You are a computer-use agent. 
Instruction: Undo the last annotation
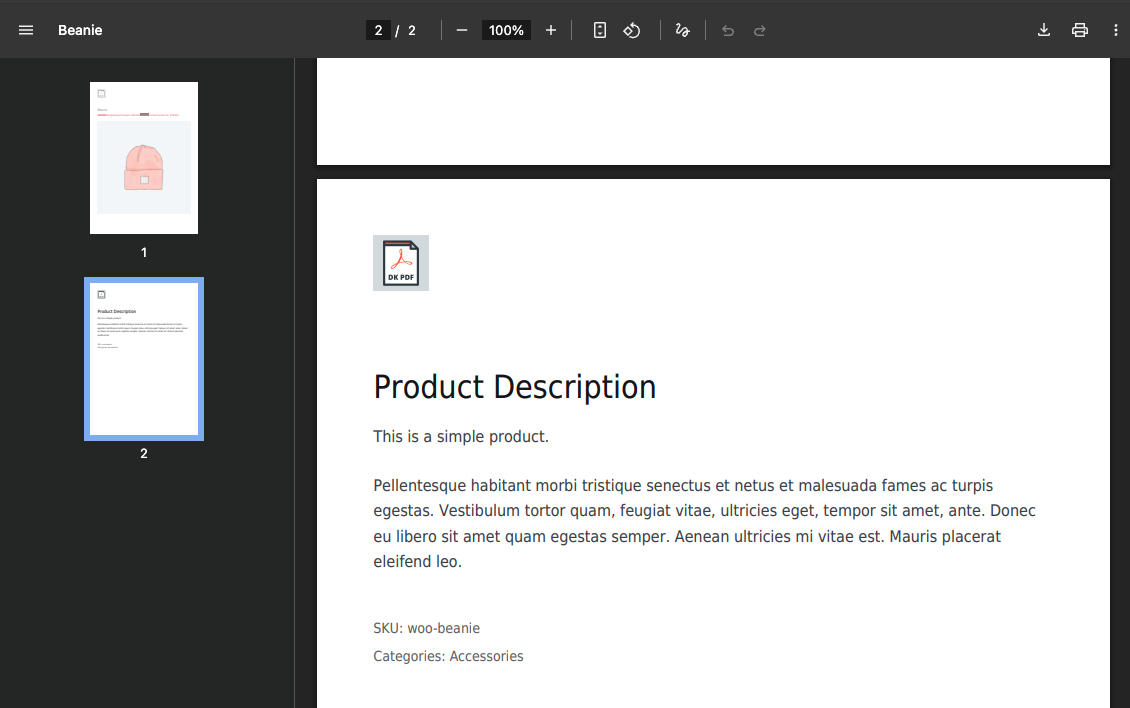tap(728, 30)
